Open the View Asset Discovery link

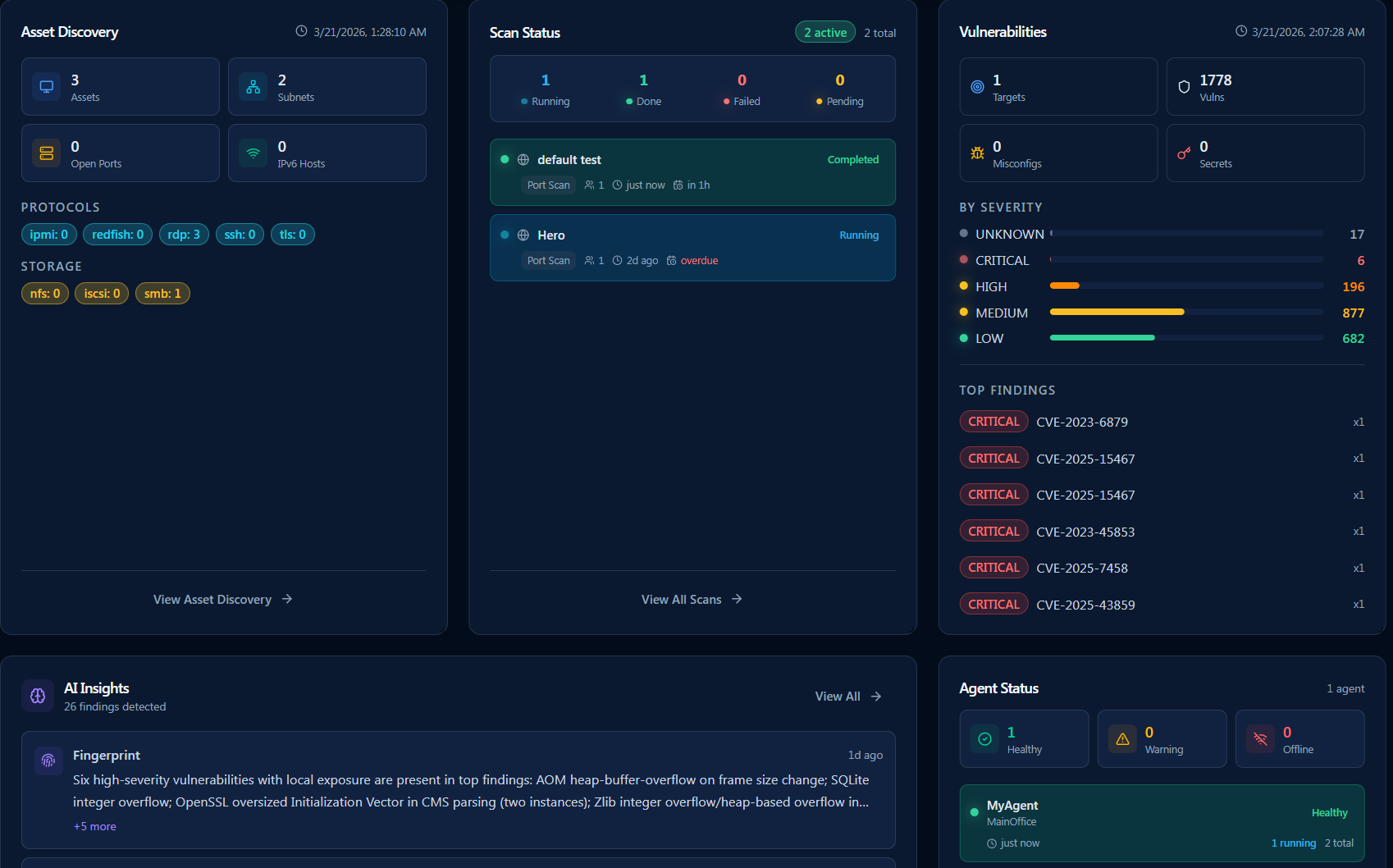[x=223, y=600]
